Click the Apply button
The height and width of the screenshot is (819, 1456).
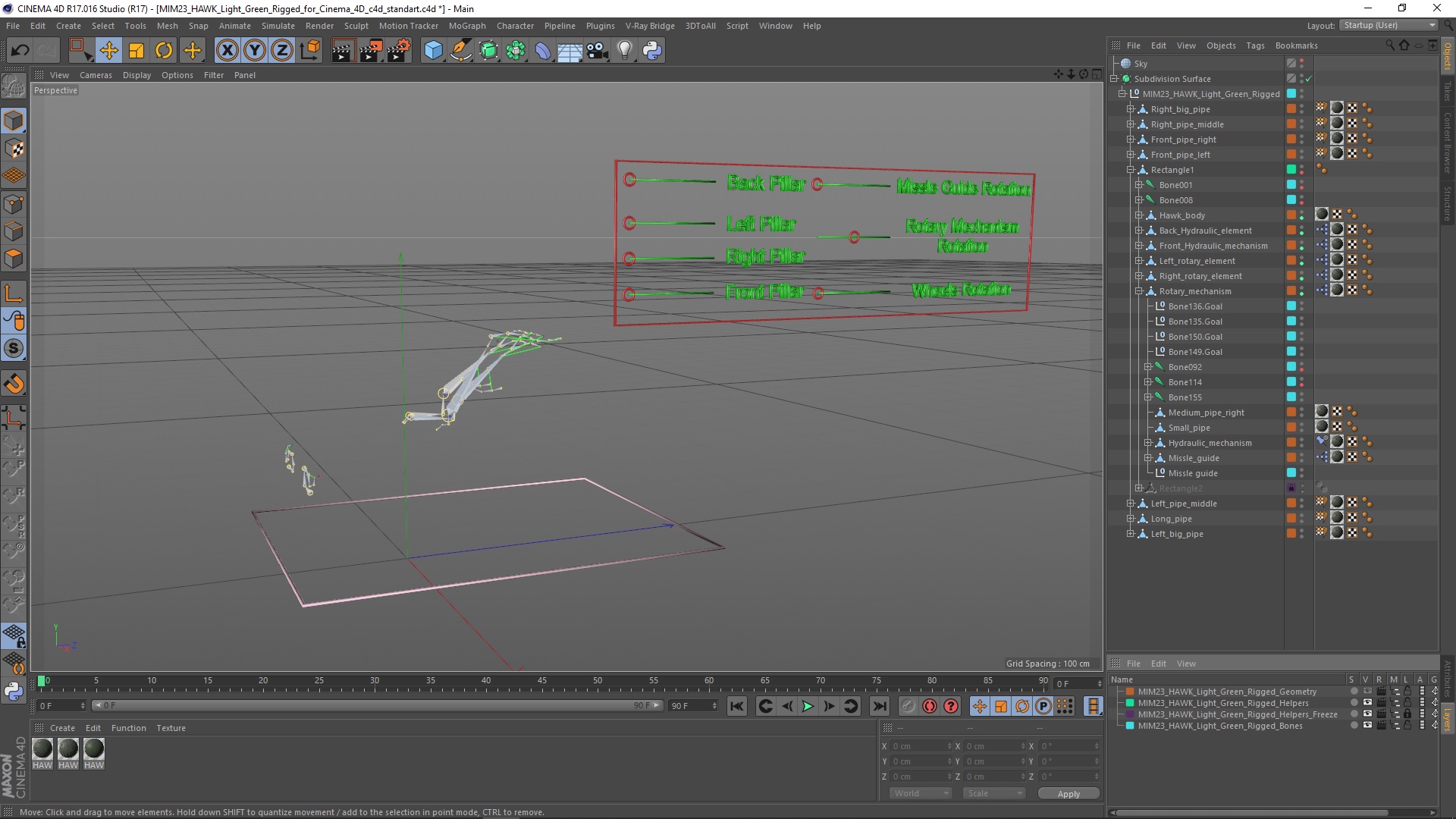[1068, 794]
